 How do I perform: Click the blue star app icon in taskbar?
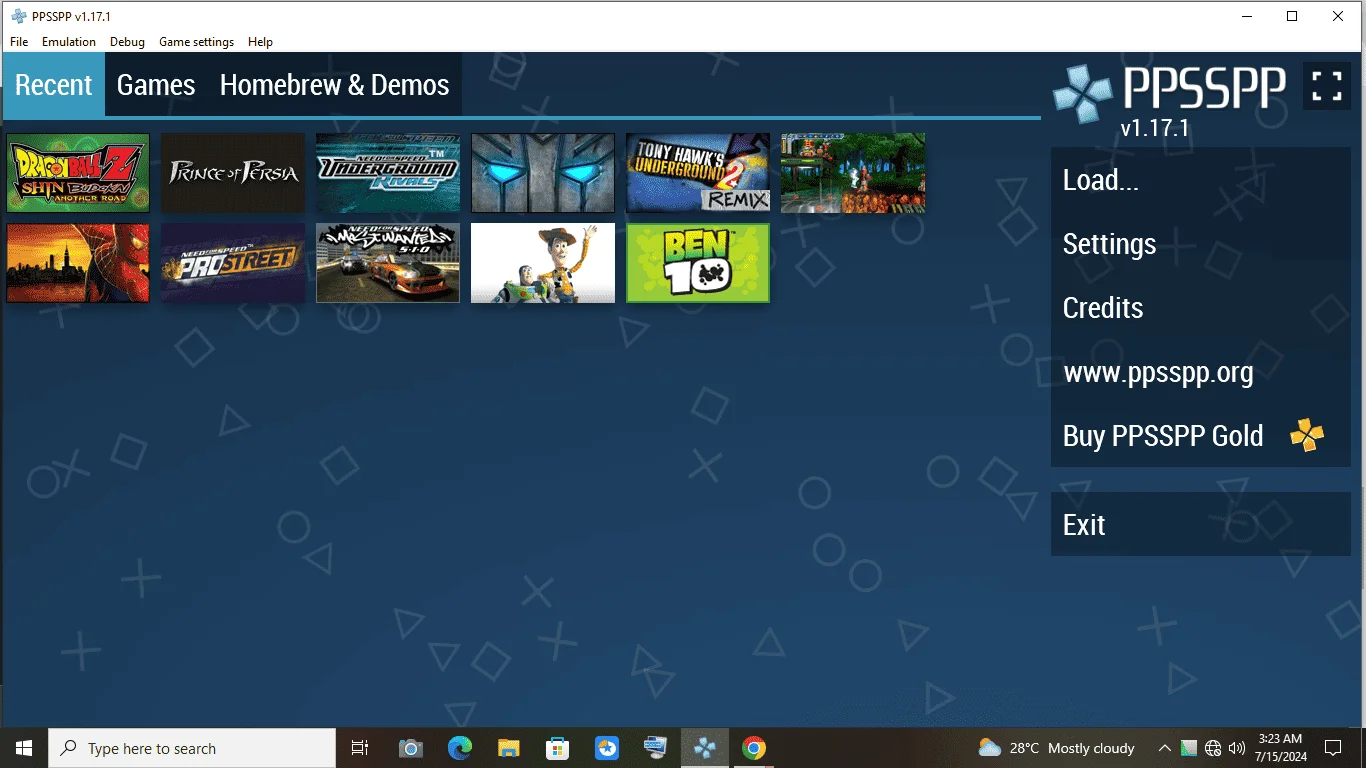607,748
